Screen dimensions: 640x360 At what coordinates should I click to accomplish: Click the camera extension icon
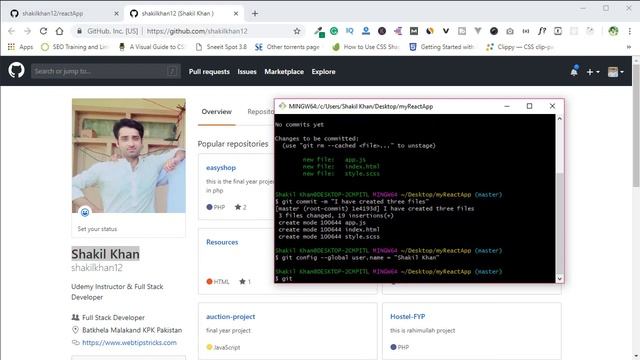click(510, 31)
